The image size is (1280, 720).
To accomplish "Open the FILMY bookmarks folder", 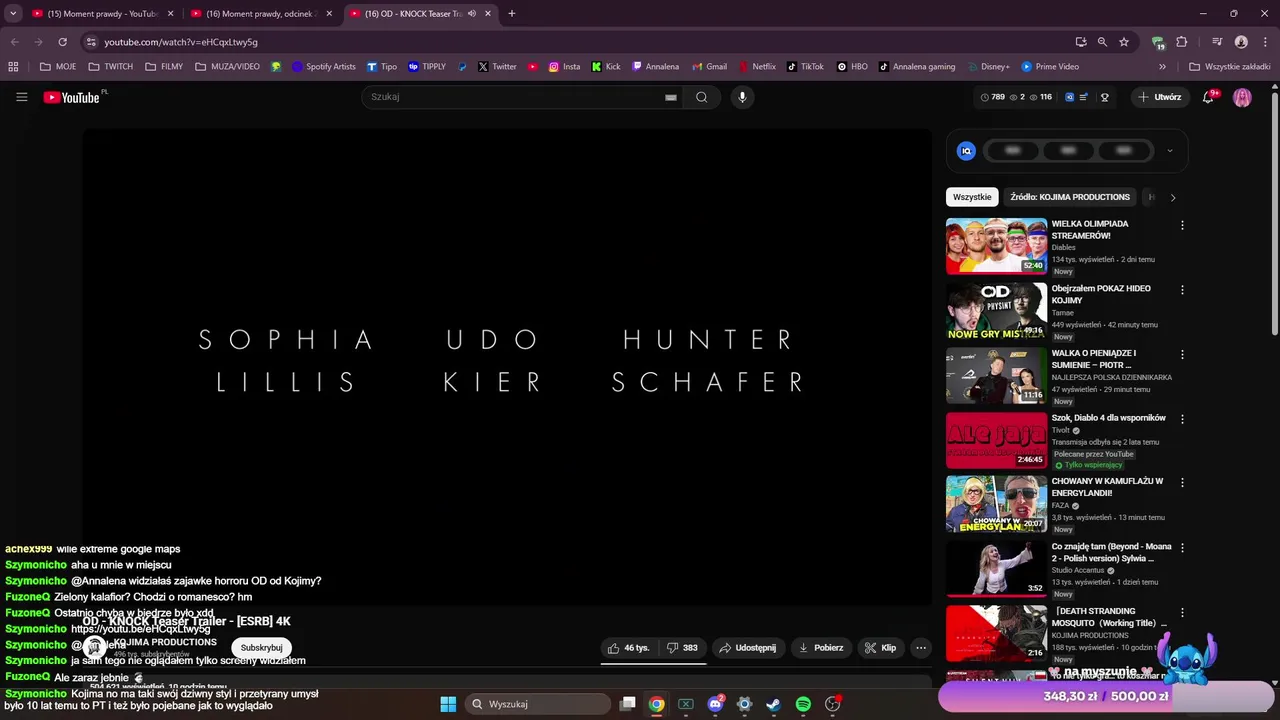I will [164, 67].
